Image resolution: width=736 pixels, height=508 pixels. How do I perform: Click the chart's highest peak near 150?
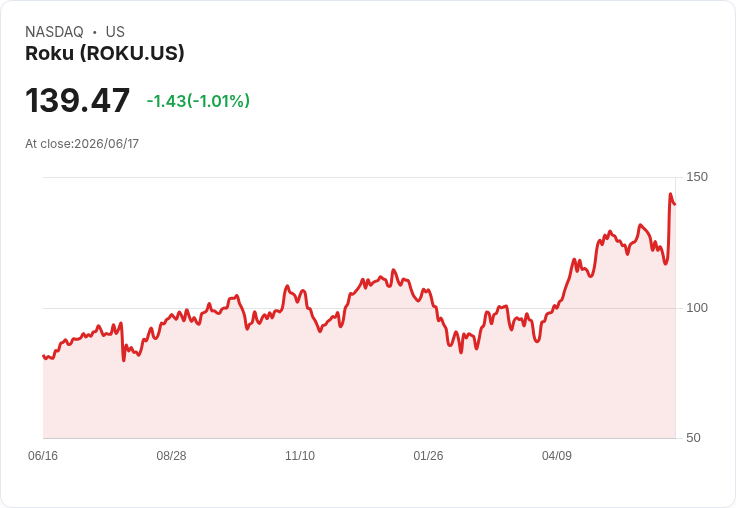coord(670,193)
